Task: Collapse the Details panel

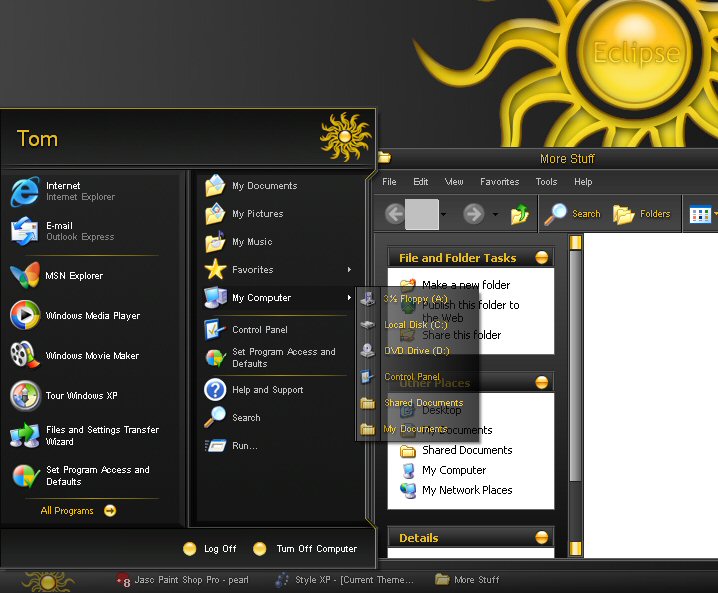Action: coord(541,537)
